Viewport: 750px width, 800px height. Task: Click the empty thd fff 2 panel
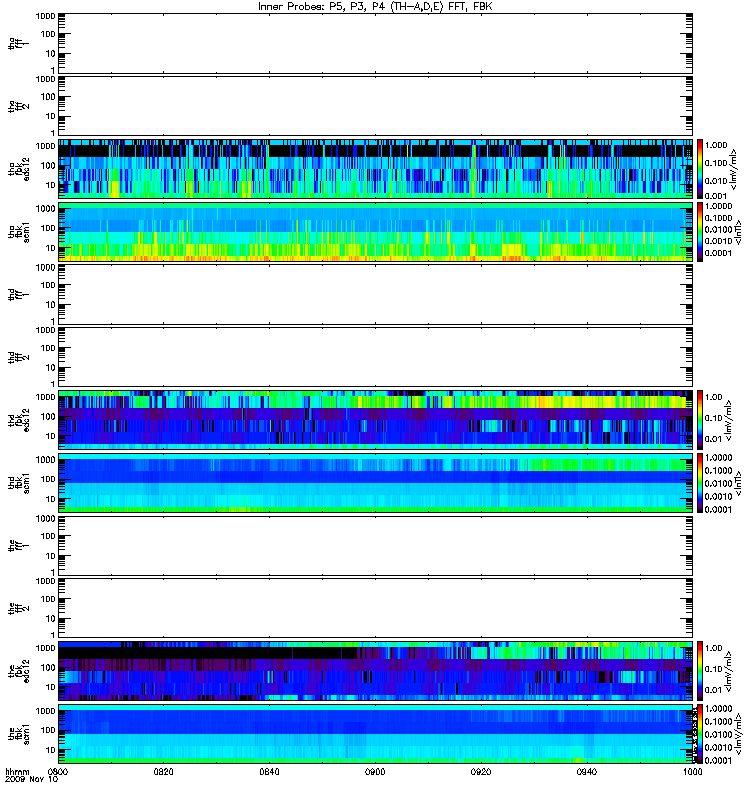point(376,357)
